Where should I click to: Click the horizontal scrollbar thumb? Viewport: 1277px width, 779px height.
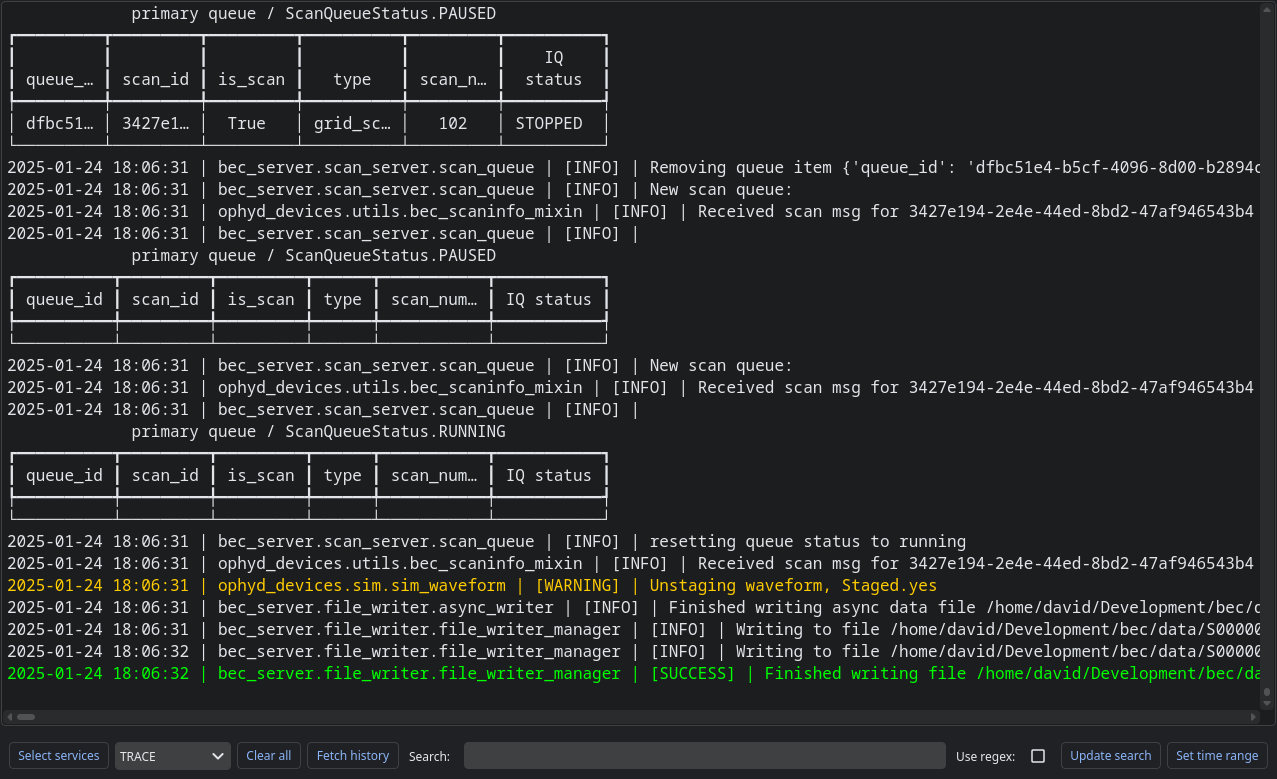26,717
